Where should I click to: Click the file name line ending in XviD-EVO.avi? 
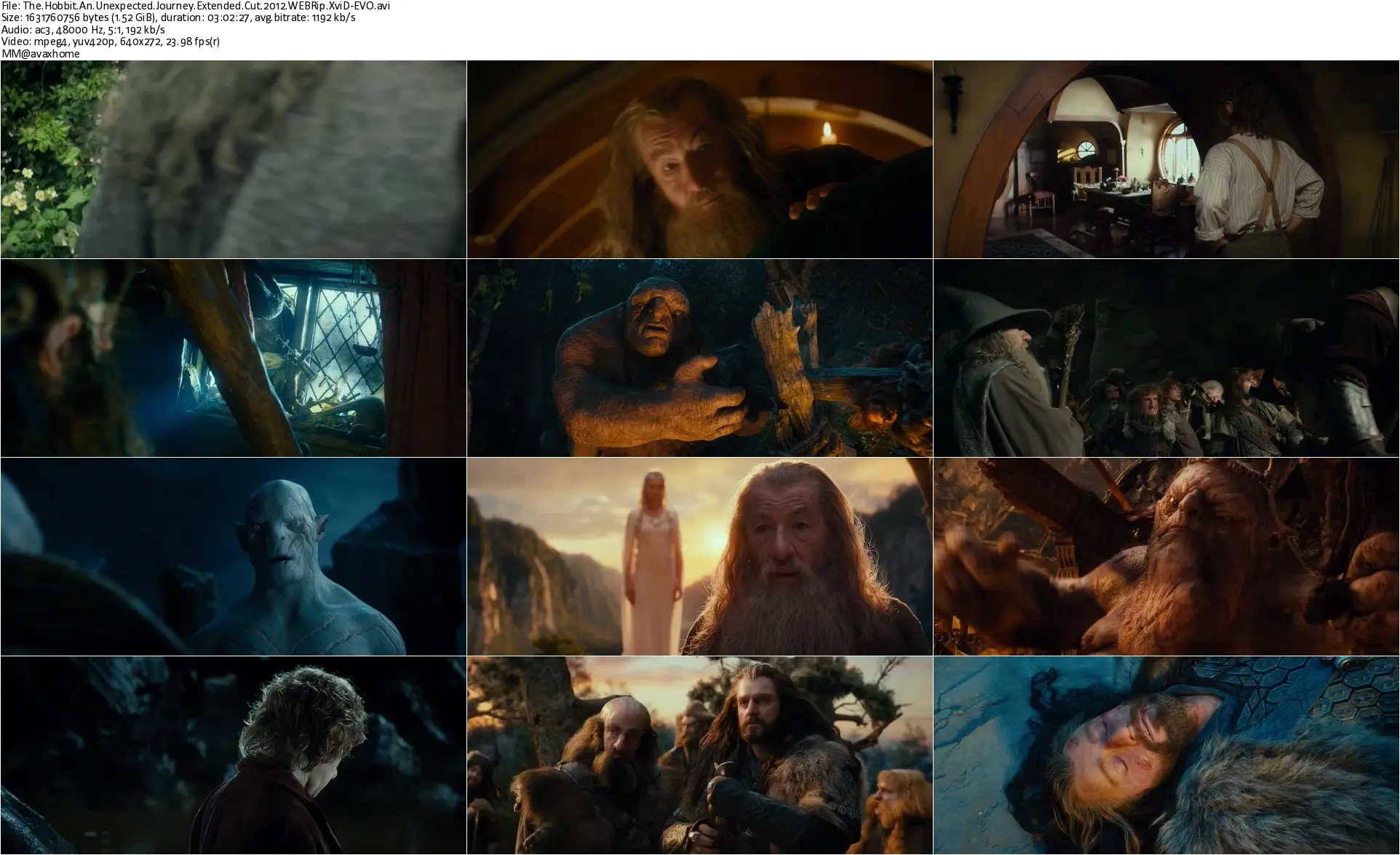pyautogui.click(x=196, y=6)
